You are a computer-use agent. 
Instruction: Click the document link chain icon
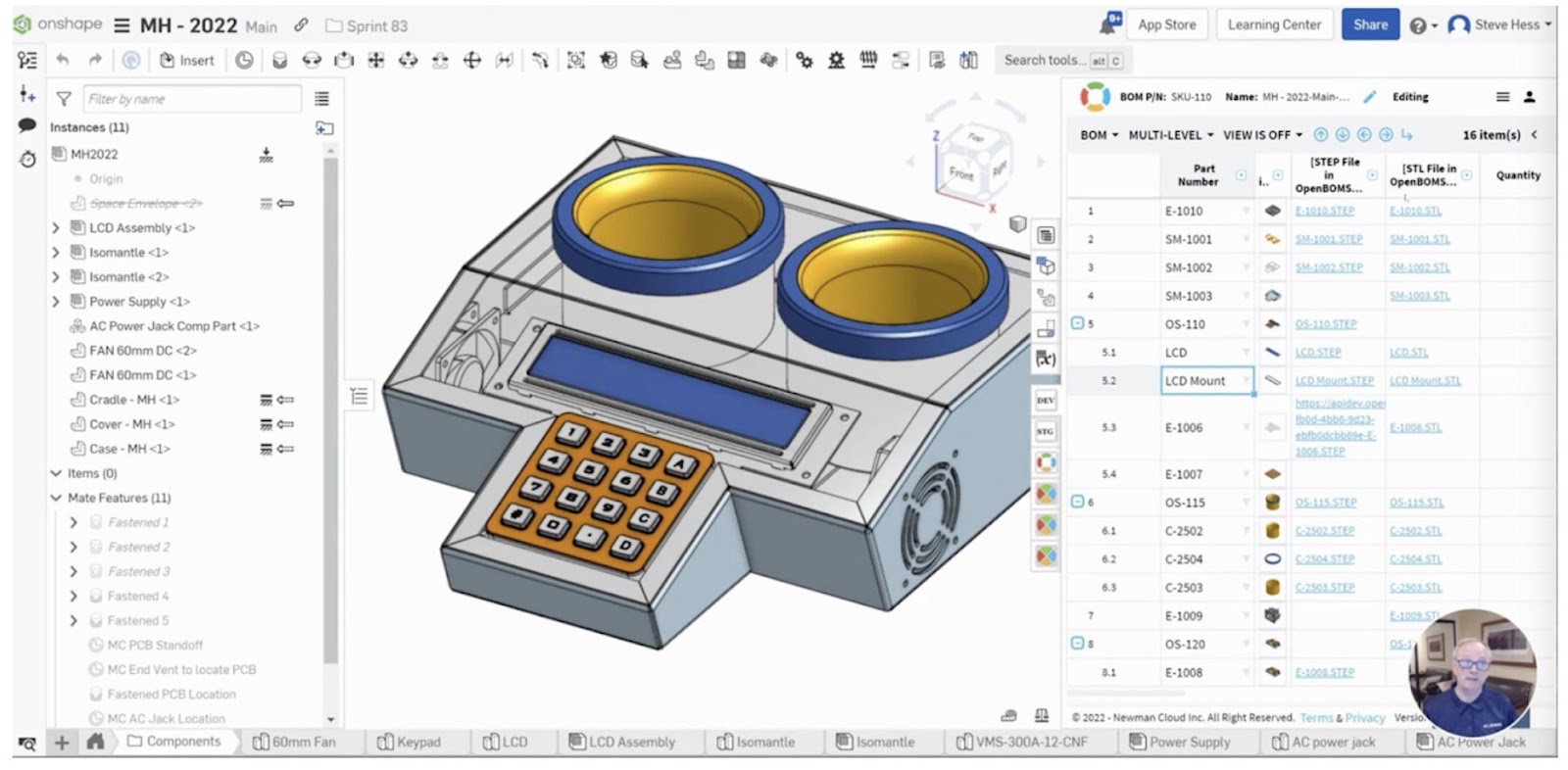pos(301,25)
